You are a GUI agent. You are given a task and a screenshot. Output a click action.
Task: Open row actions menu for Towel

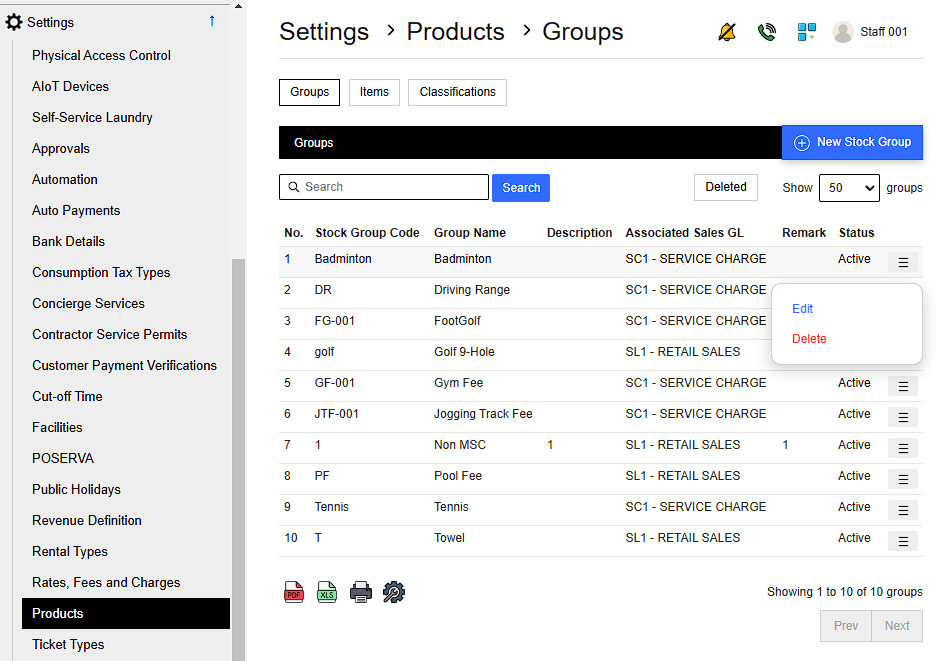pos(902,541)
